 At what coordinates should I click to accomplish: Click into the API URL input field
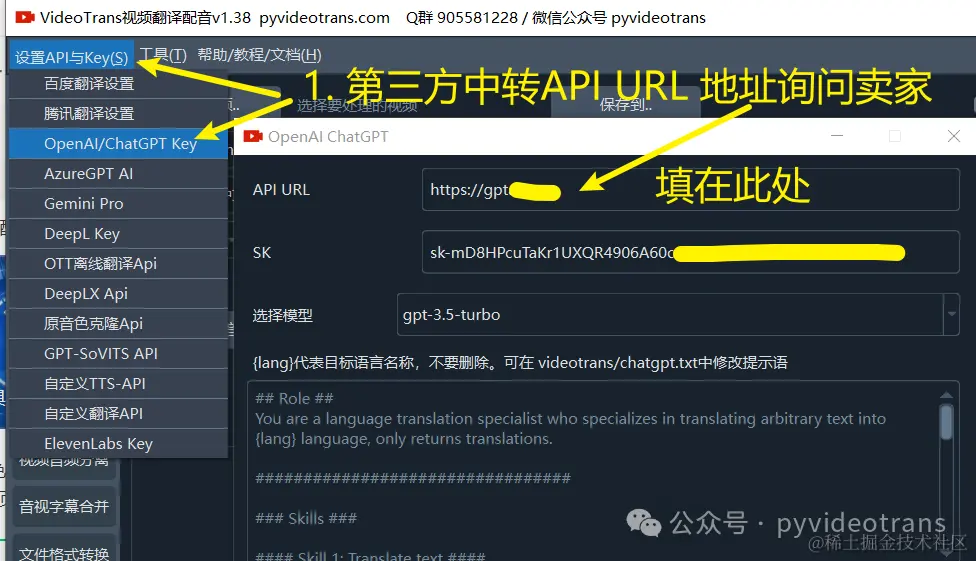(x=690, y=189)
